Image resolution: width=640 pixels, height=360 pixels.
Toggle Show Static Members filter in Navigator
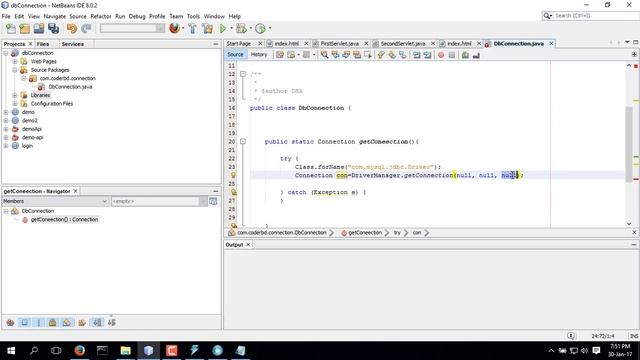click(x=38, y=322)
